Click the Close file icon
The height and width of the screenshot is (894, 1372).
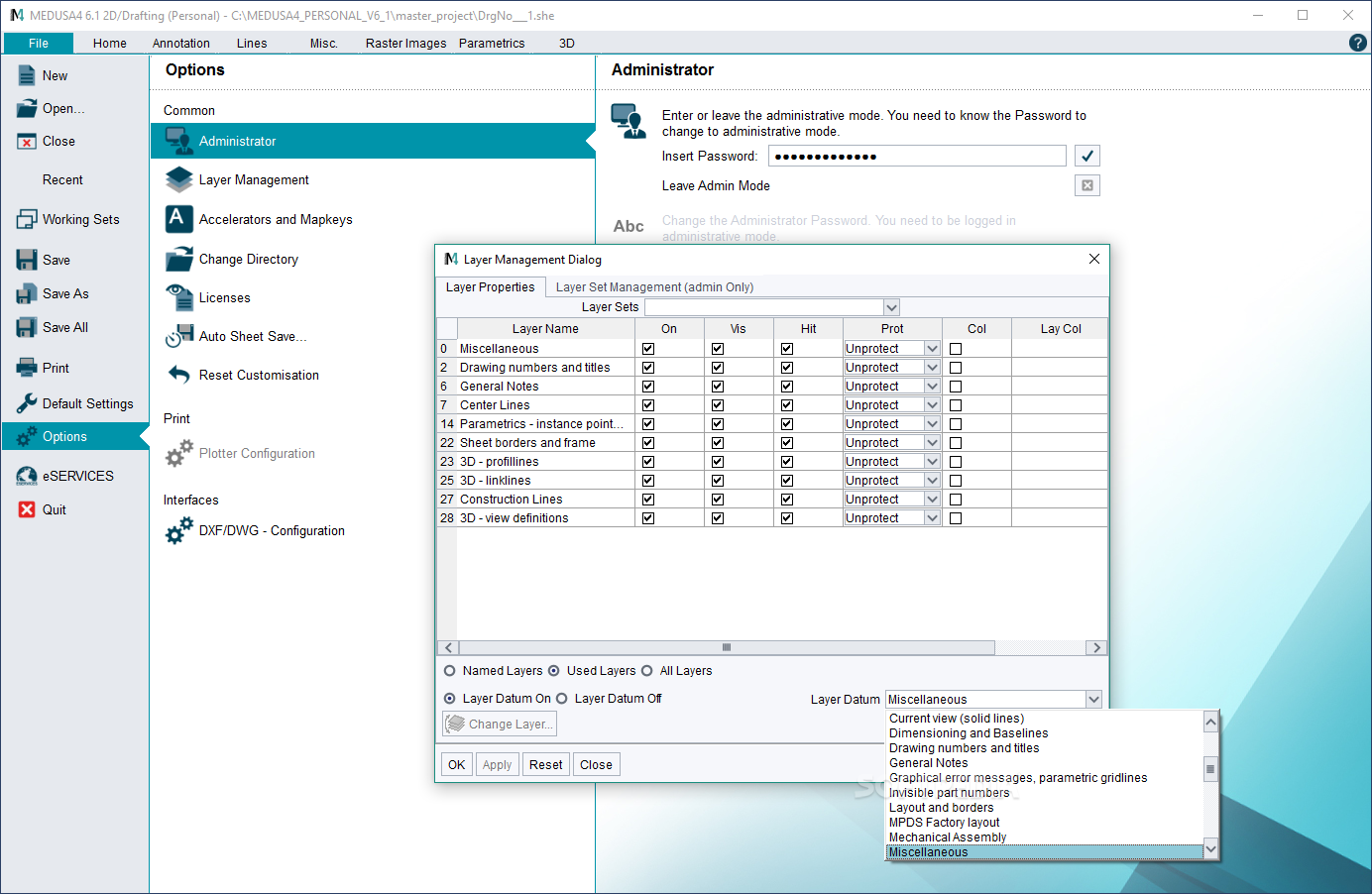pyautogui.click(x=27, y=142)
